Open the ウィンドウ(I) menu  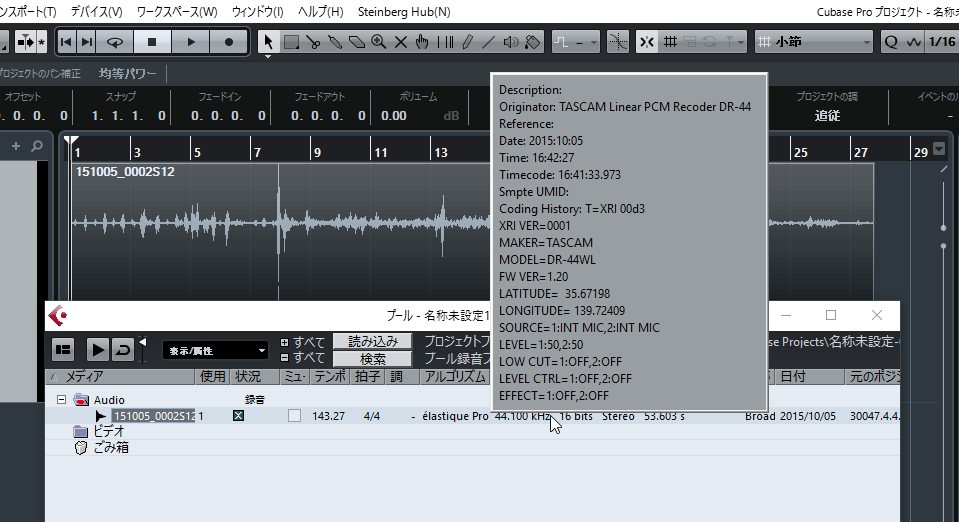click(x=257, y=12)
